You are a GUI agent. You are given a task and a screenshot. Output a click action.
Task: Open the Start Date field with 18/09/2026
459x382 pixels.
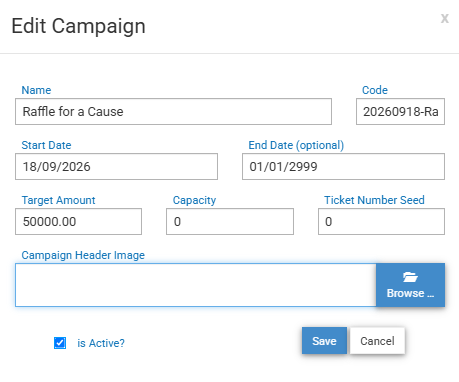(x=116, y=166)
